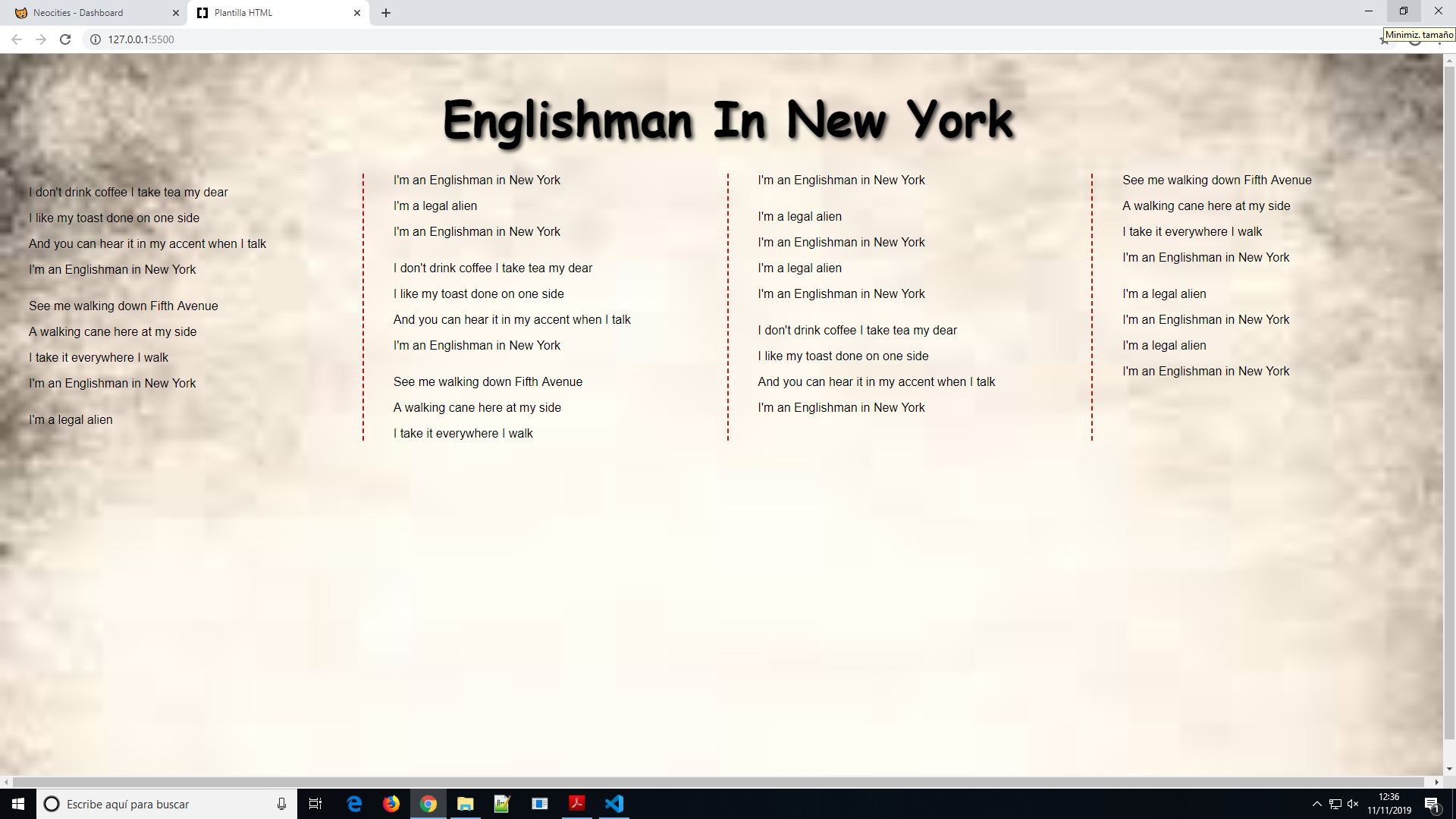
Task: Click vertical scrollbar's down arrow
Action: [1449, 769]
